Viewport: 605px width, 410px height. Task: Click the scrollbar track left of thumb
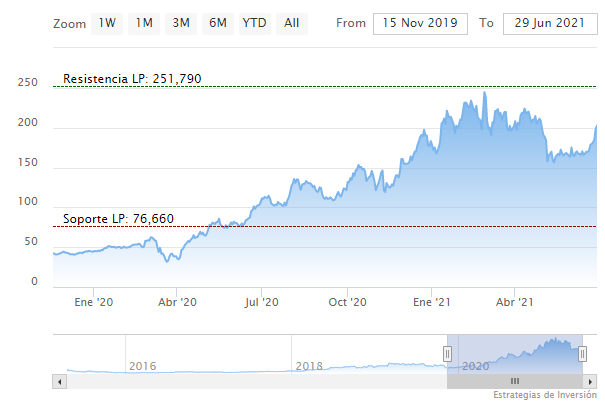click(250, 381)
